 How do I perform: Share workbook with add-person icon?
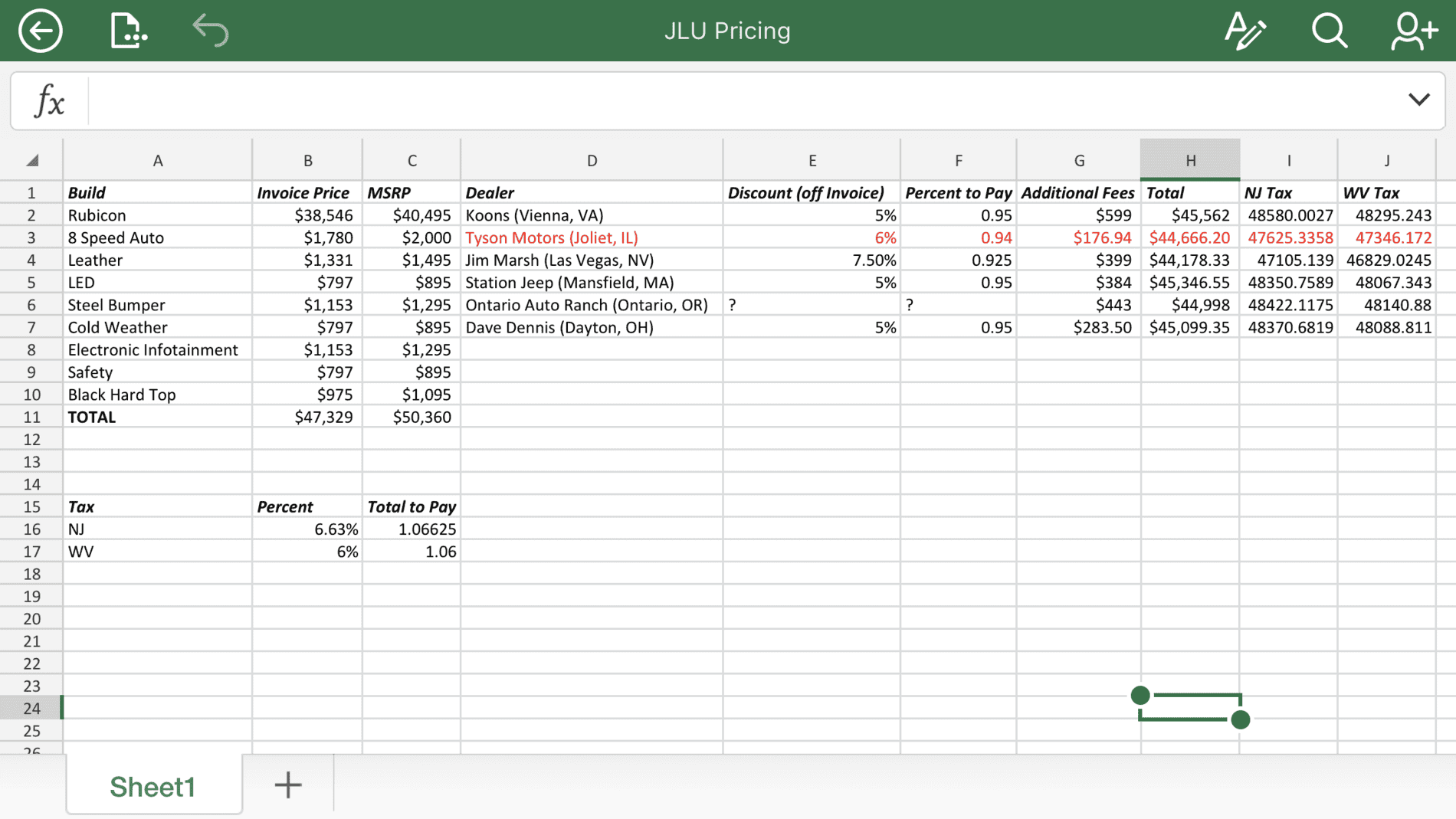1415,31
